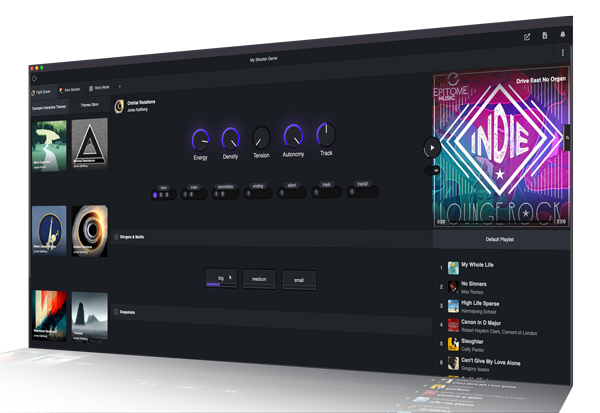Screen dimensions: 600x413
Task: Add a new tab with the plus button
Action: (x=120, y=87)
